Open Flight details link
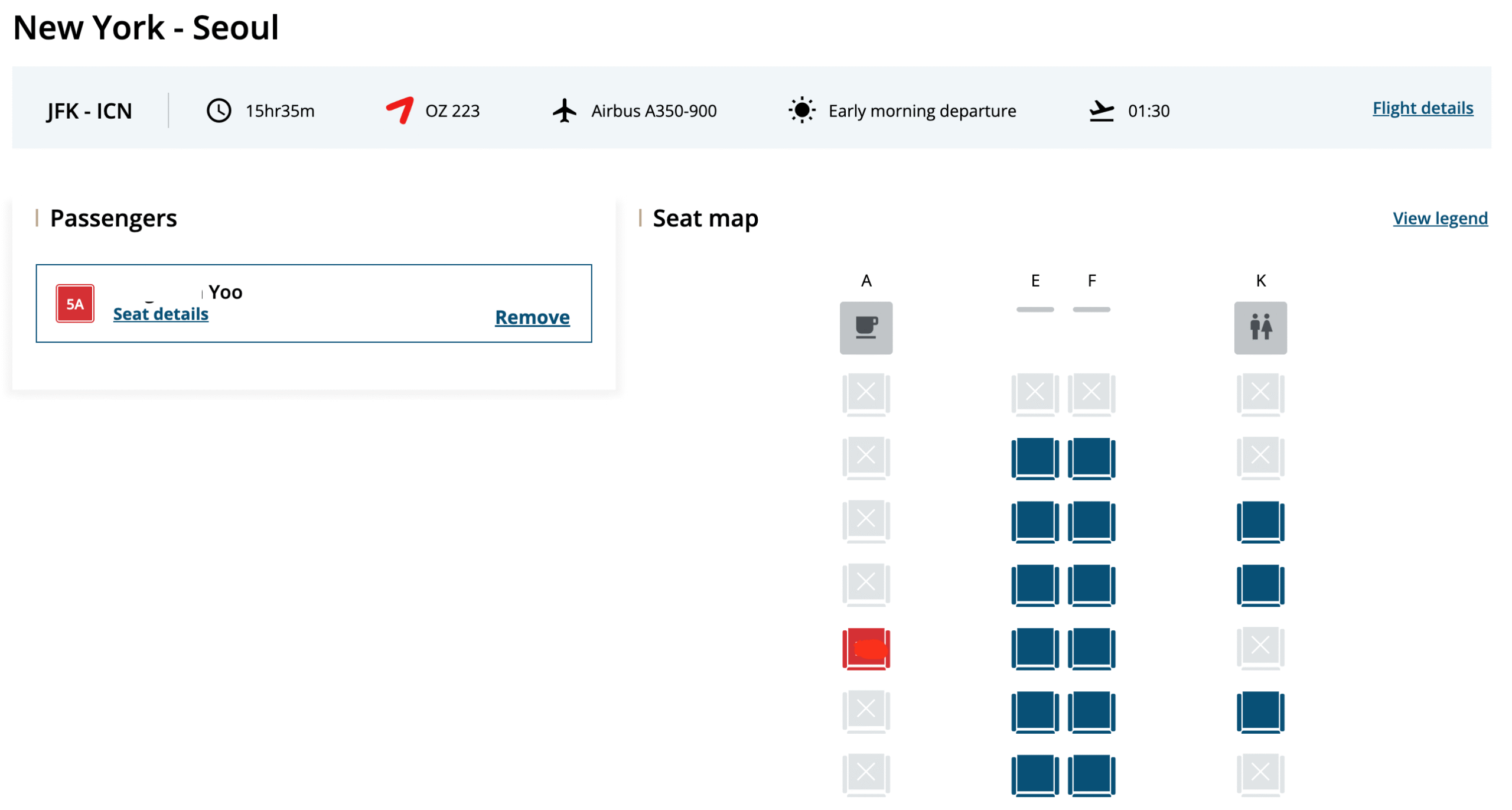 coord(1422,108)
